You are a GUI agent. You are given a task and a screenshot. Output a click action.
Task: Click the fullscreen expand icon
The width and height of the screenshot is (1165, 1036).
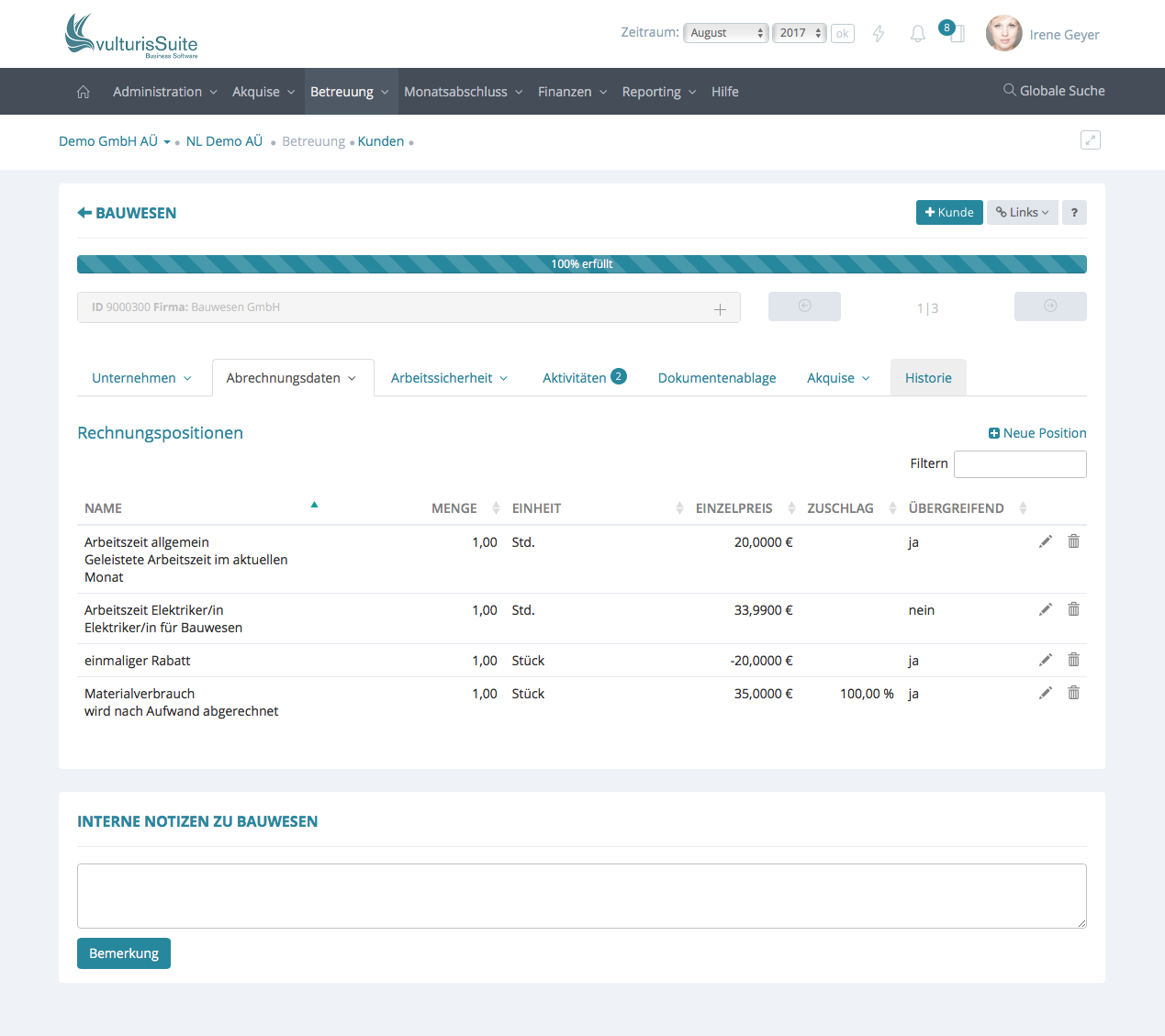click(x=1090, y=140)
